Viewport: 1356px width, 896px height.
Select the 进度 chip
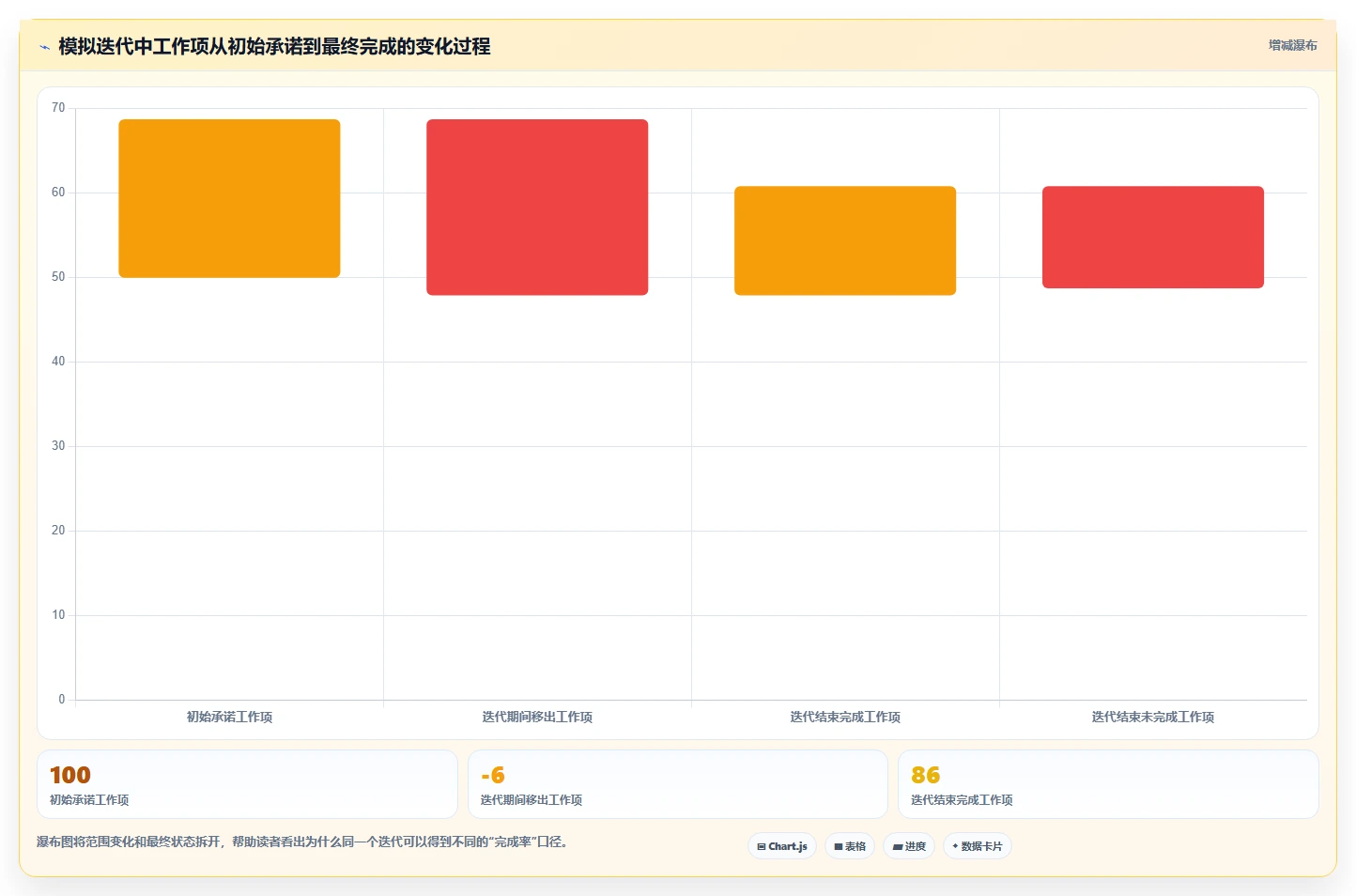pyautogui.click(x=909, y=846)
